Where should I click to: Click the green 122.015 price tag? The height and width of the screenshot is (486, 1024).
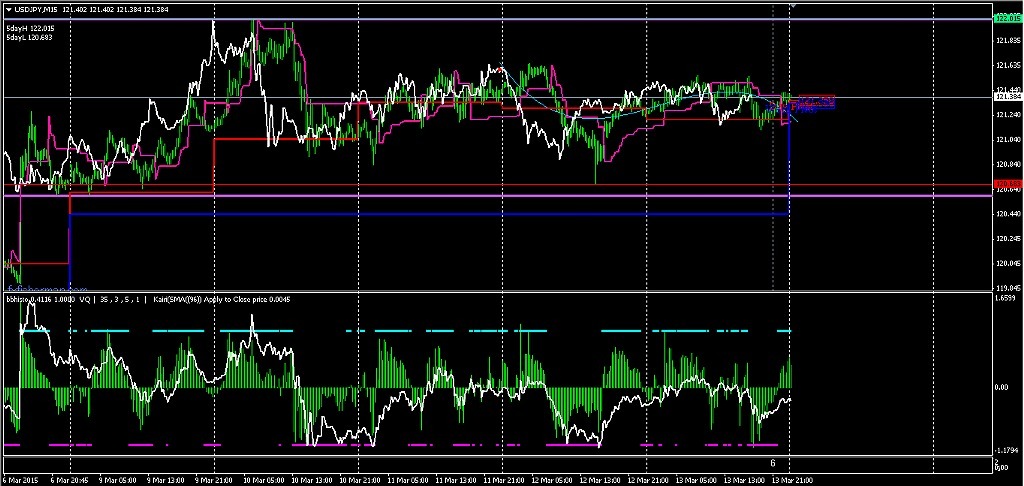click(1007, 18)
